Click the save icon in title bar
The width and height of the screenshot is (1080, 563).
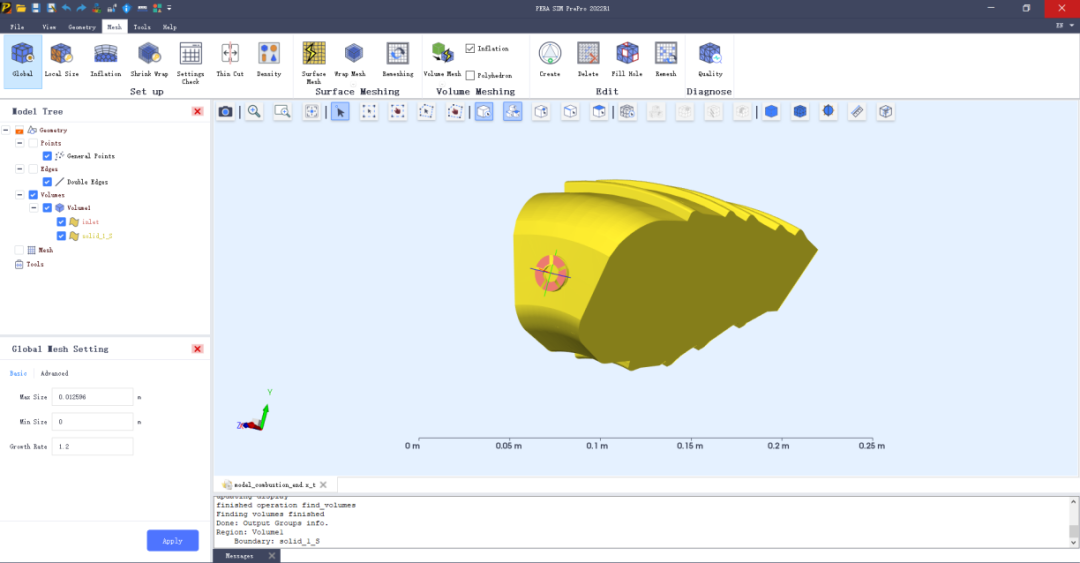36,8
